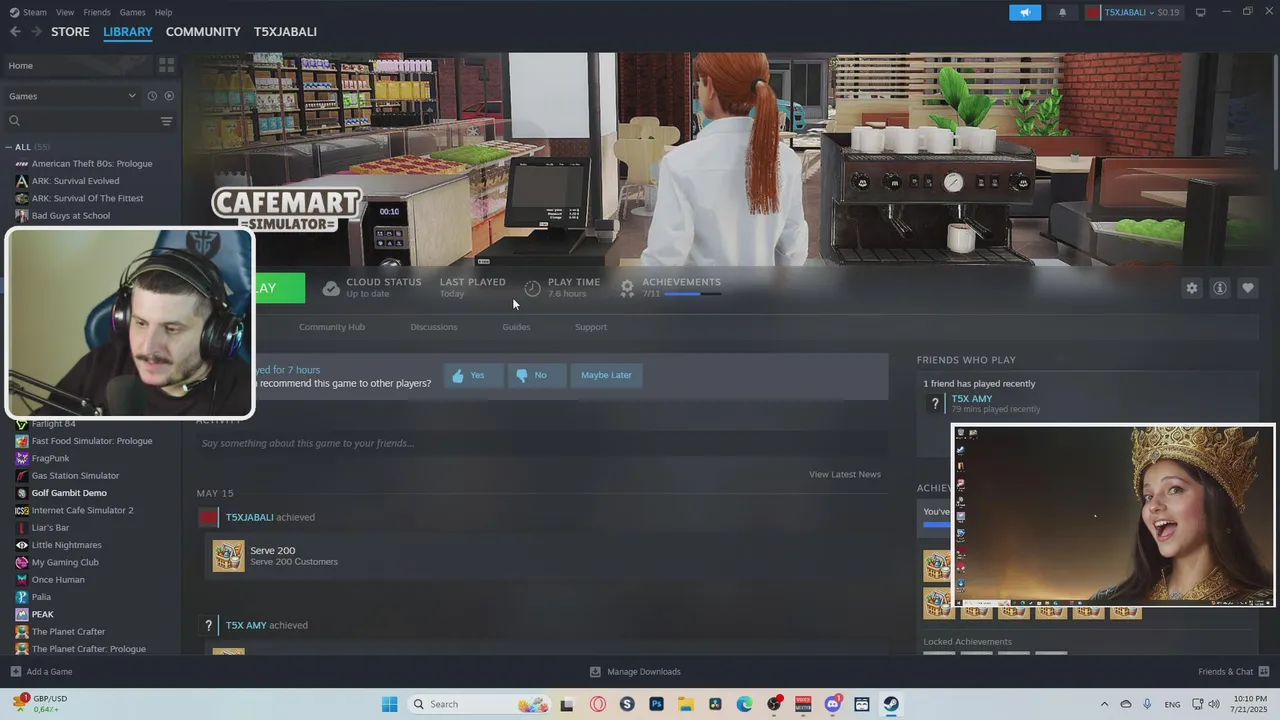Open the Windows Start button
This screenshot has height=720, width=1280.
coord(390,704)
